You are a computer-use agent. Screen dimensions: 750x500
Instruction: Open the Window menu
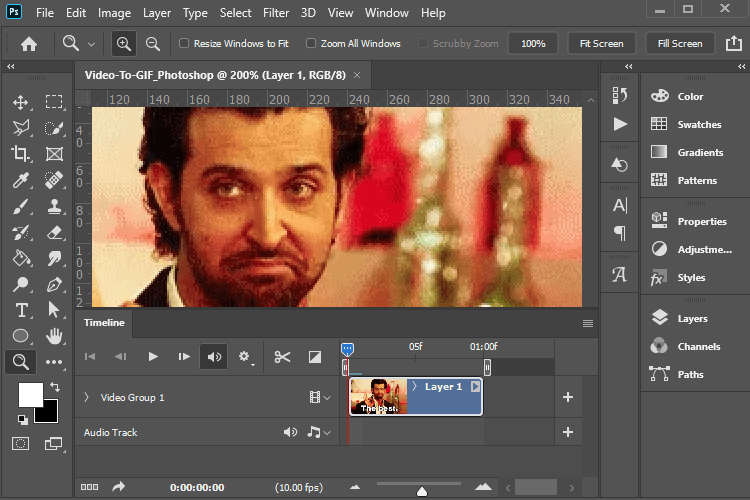386,13
